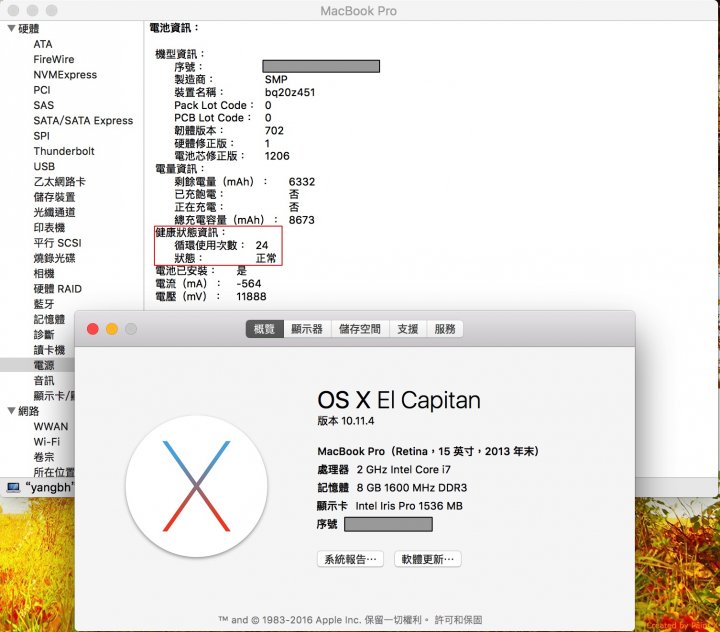Select the highlighted 電源 power entry
The height and width of the screenshot is (632, 720).
44,365
